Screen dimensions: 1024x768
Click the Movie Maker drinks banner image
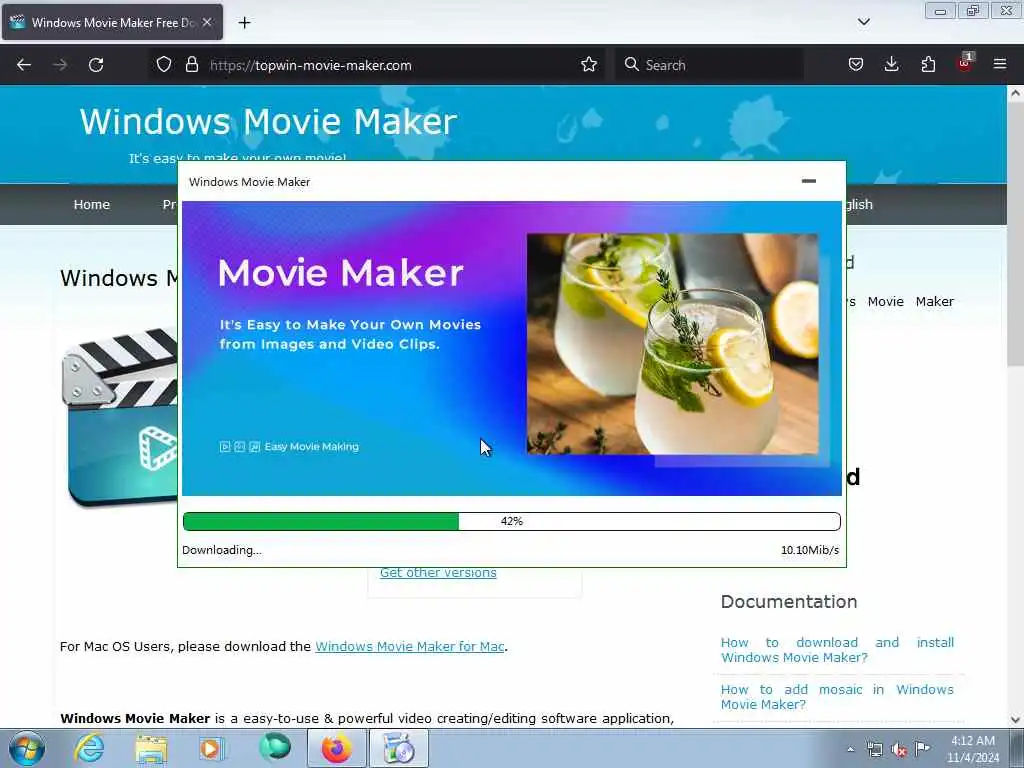[672, 344]
